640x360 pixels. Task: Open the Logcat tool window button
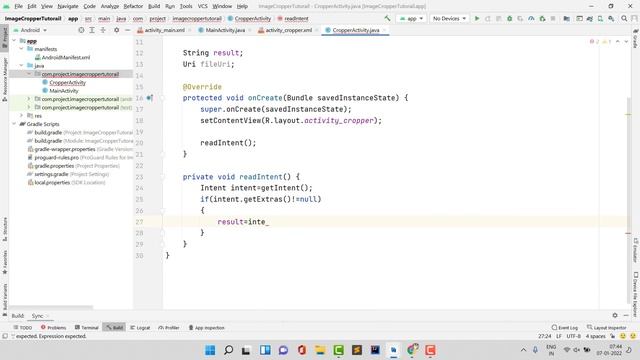pyautogui.click(x=140, y=327)
